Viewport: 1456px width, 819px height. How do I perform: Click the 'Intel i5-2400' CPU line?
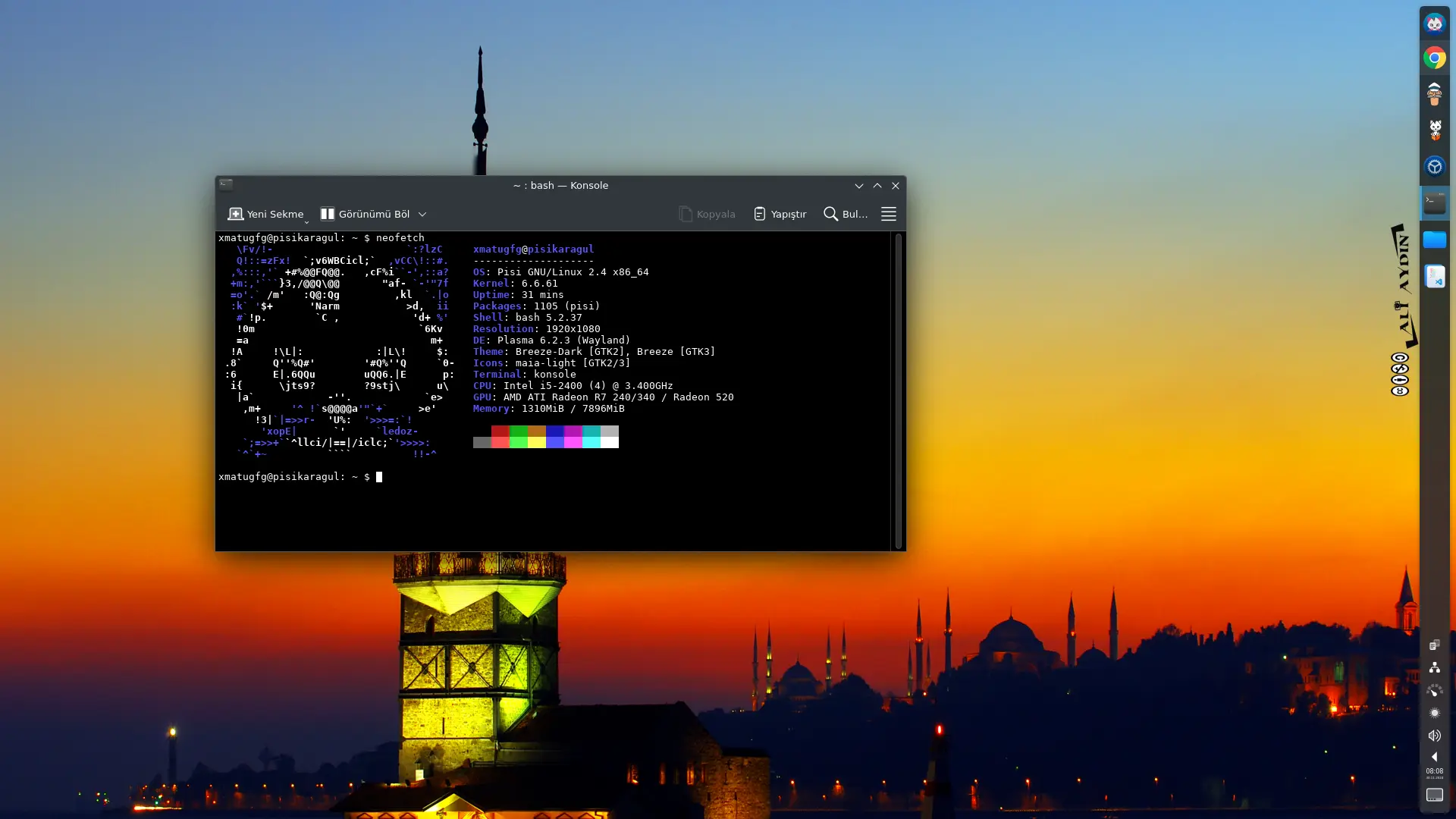click(x=573, y=385)
